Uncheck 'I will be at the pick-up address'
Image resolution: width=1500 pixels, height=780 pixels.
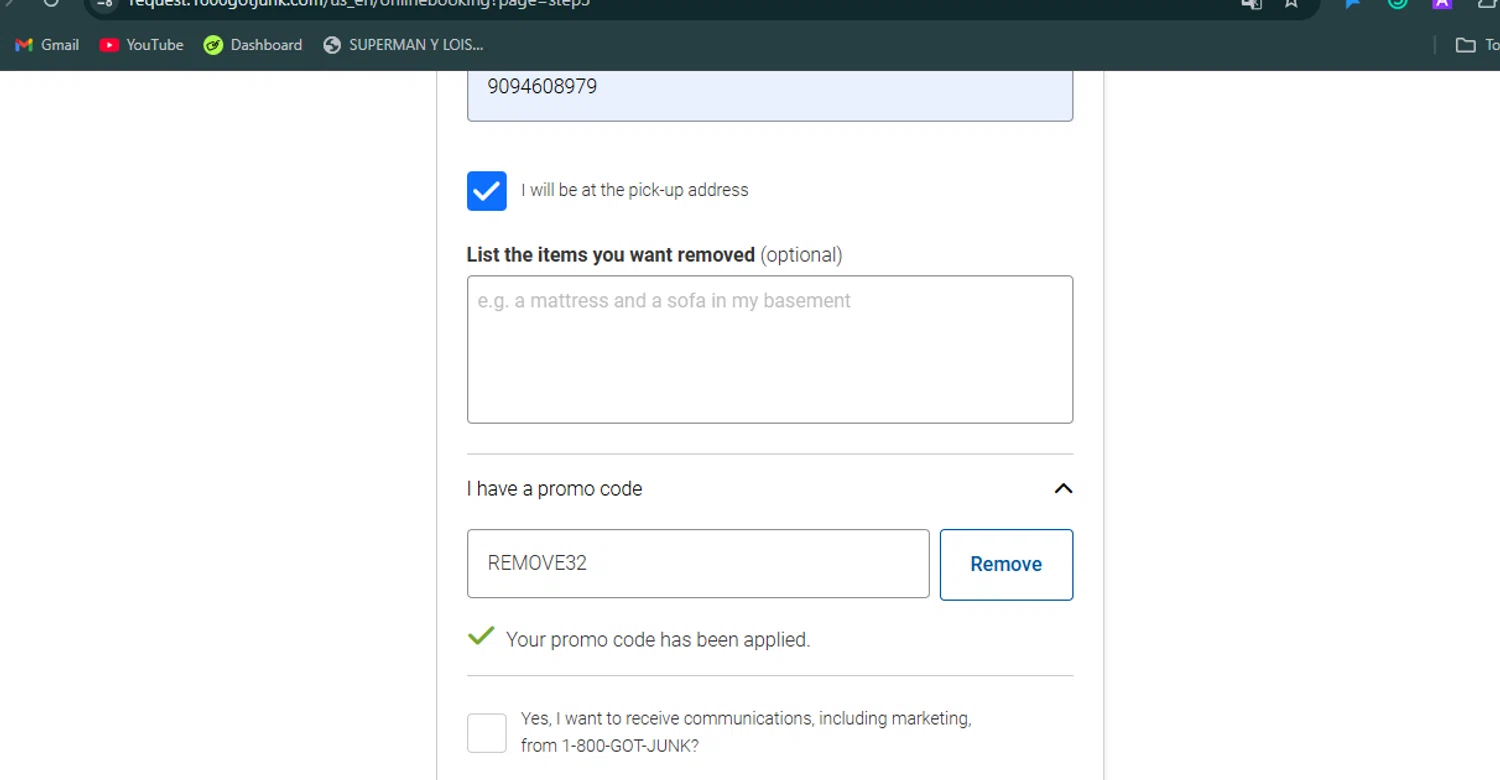point(487,190)
